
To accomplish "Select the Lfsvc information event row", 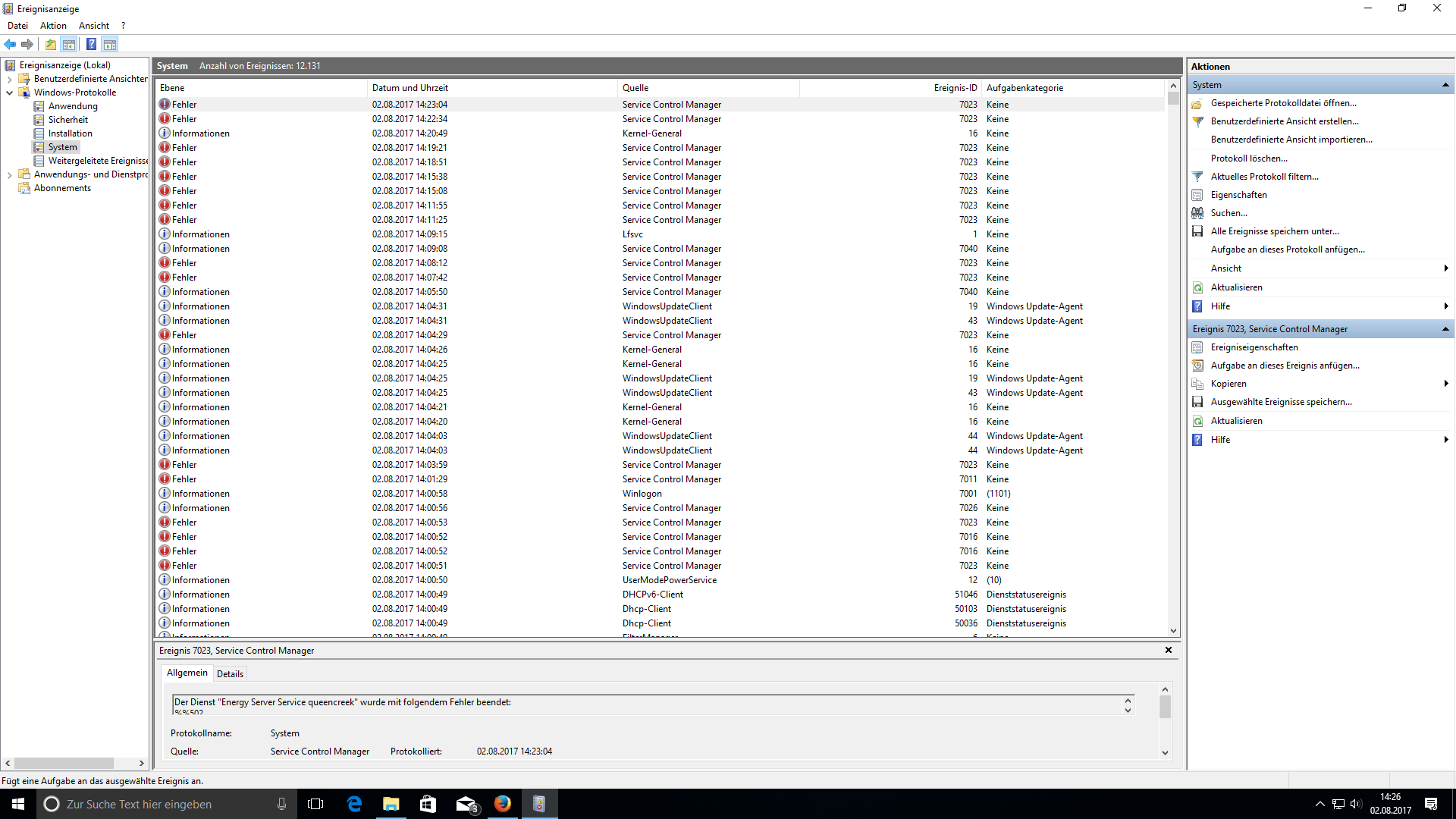I will click(x=632, y=234).
